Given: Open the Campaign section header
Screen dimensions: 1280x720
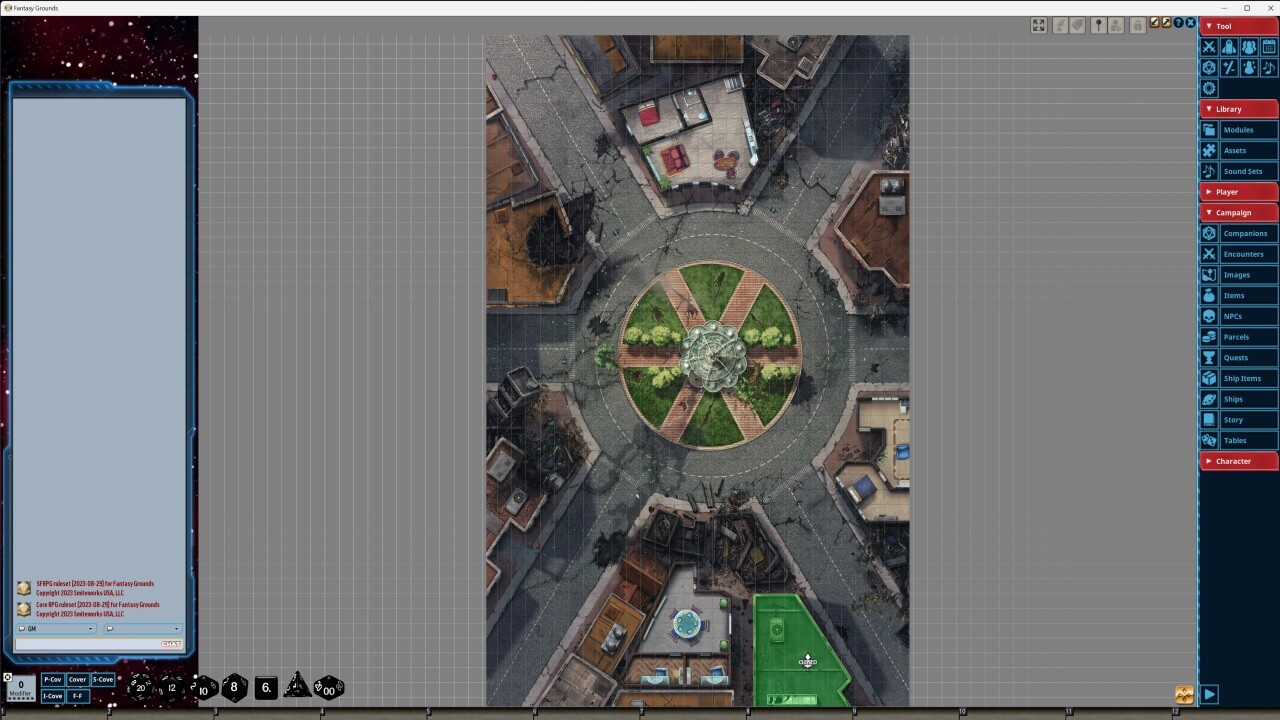Looking at the screenshot, I should click(1235, 212).
